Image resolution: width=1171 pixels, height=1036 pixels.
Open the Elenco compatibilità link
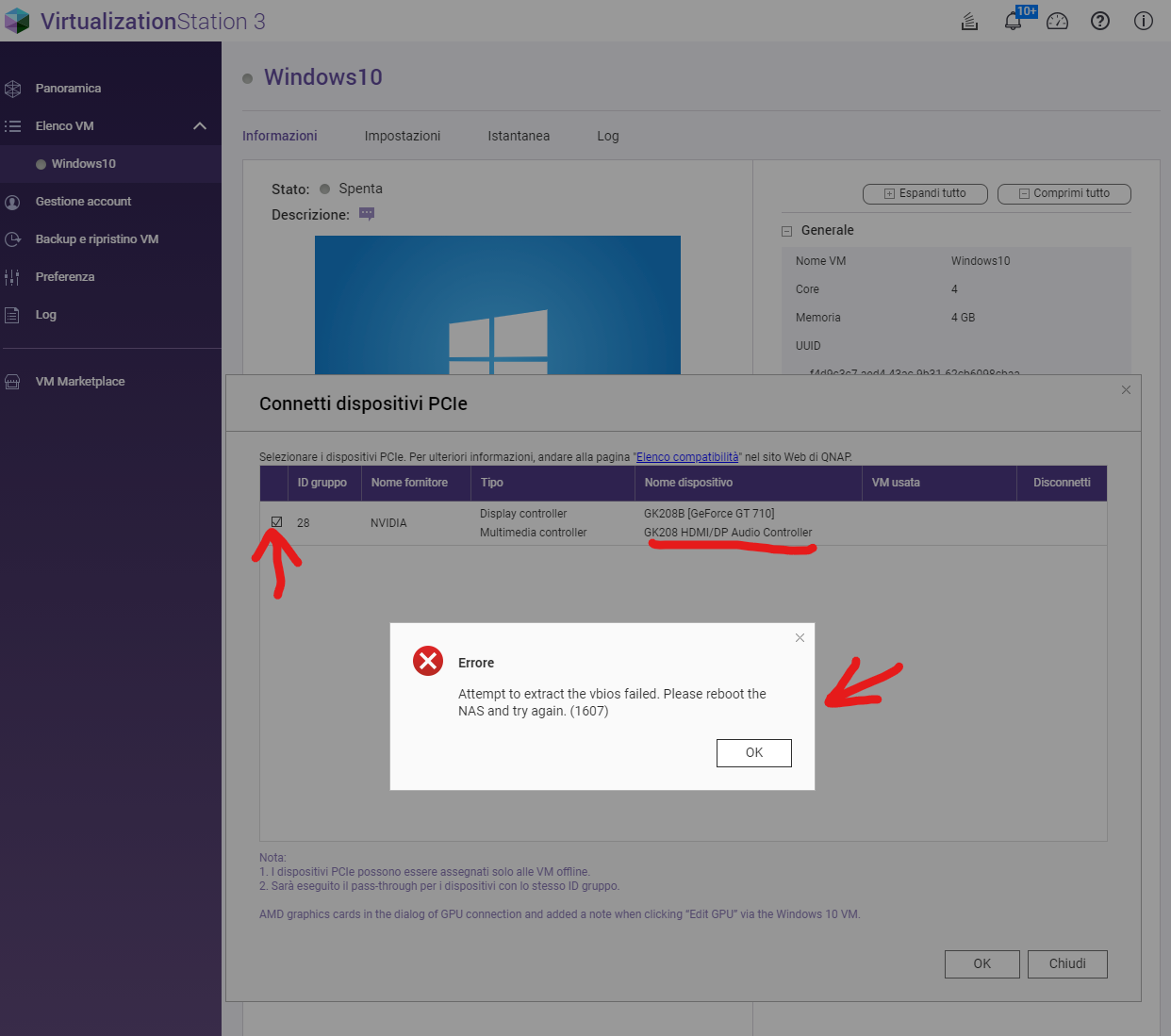pyautogui.click(x=687, y=457)
